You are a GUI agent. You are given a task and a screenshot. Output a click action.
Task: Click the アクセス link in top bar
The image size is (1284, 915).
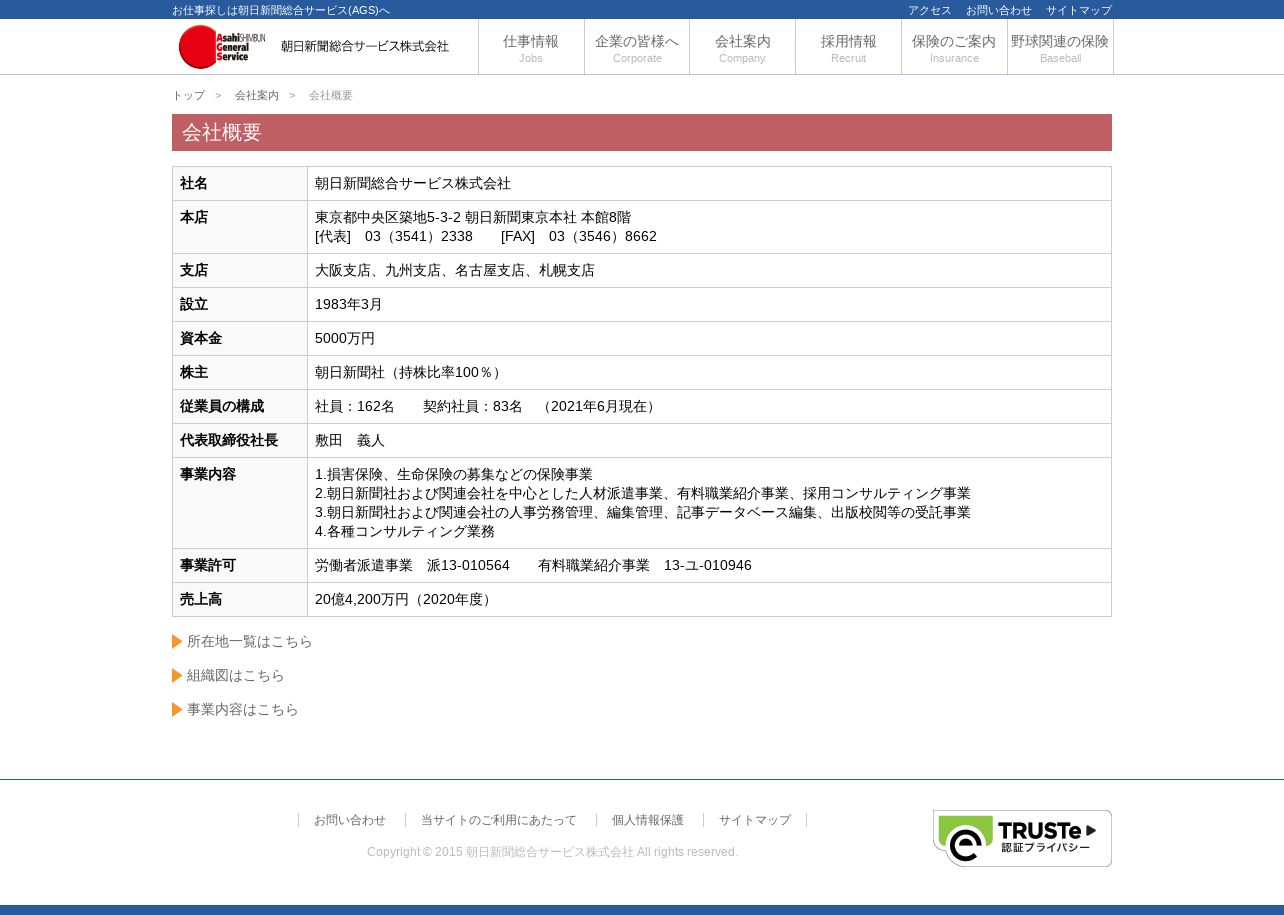pos(930,10)
